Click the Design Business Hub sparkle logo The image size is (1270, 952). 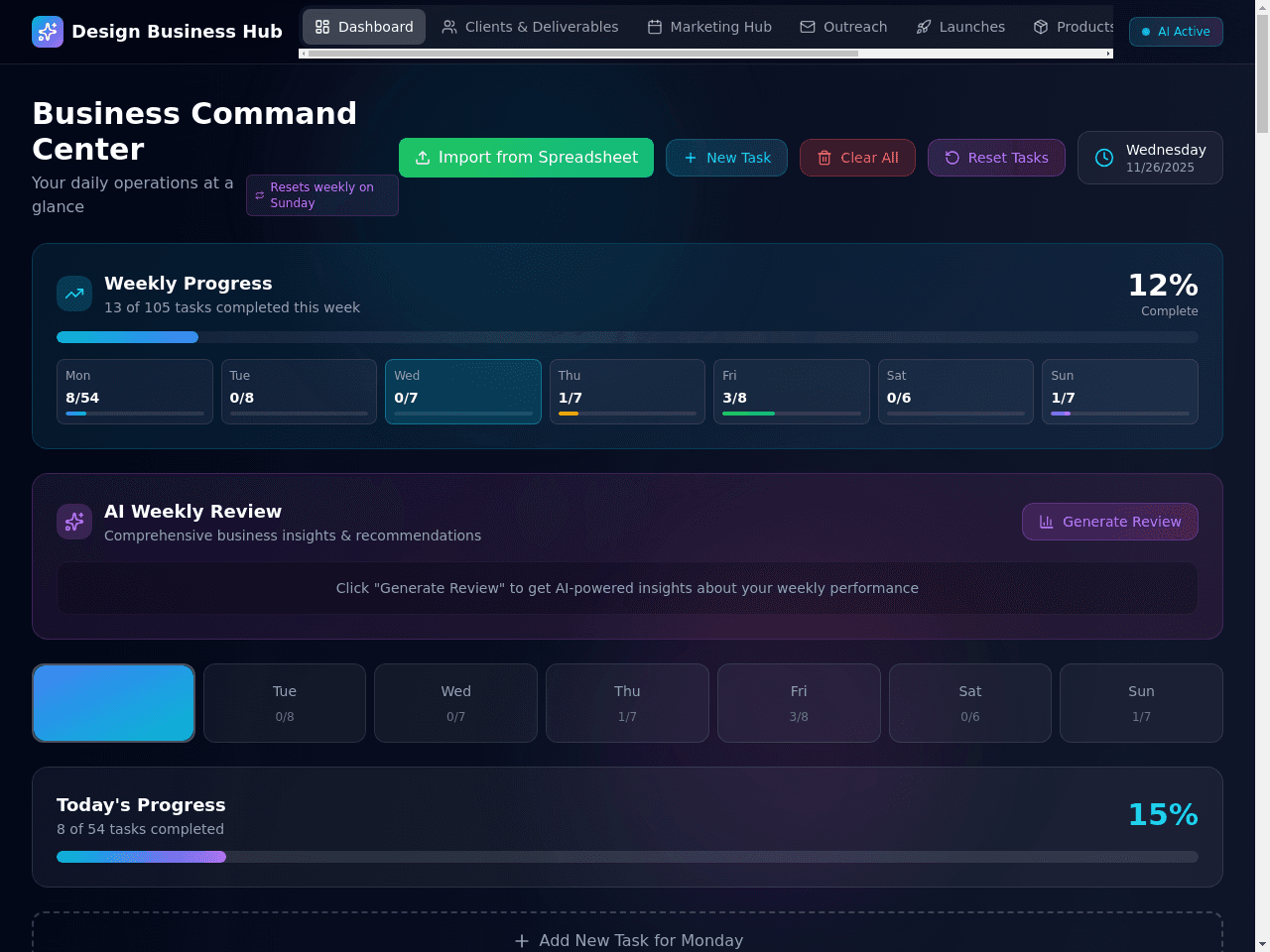coord(48,32)
